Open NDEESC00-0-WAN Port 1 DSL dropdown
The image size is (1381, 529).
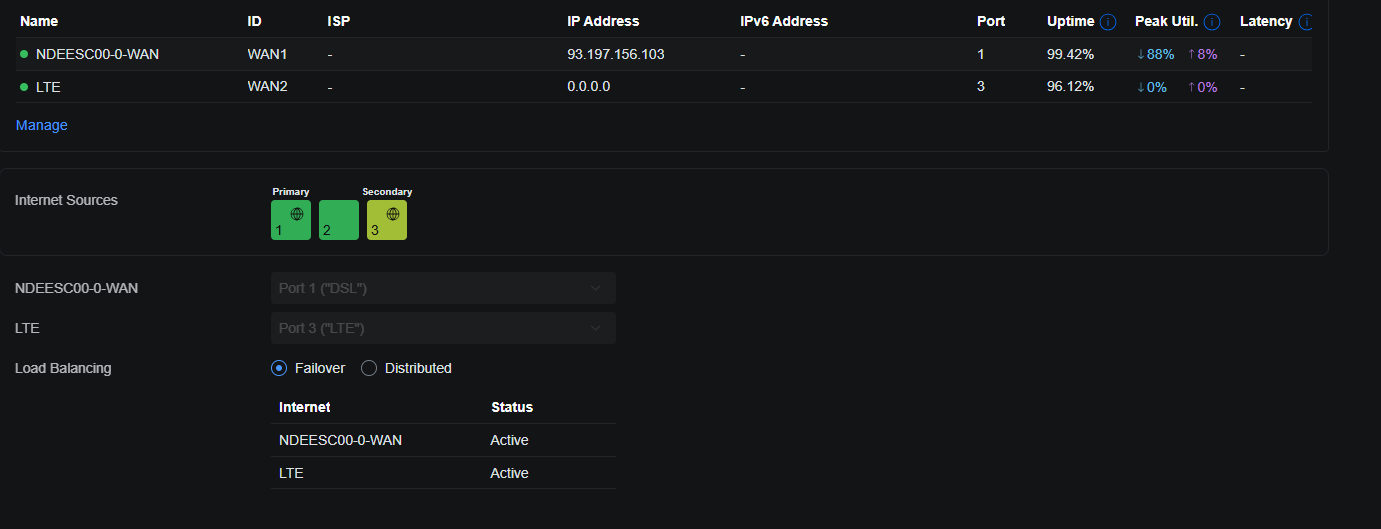coord(442,288)
